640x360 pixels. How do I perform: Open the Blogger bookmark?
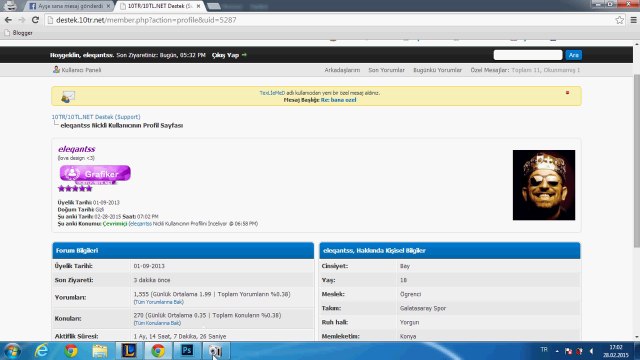pyautogui.click(x=19, y=33)
